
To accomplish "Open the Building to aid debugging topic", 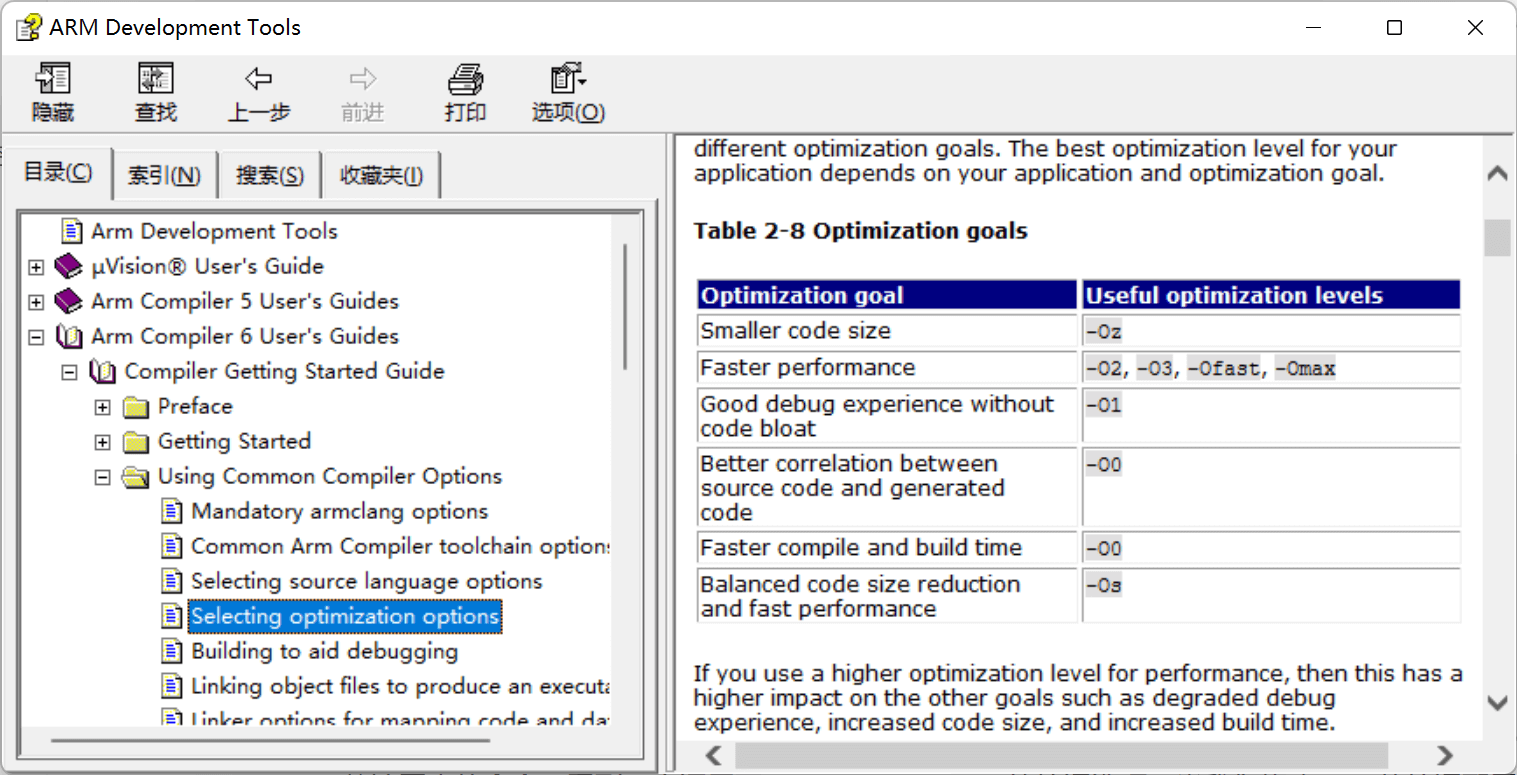I will 324,652.
